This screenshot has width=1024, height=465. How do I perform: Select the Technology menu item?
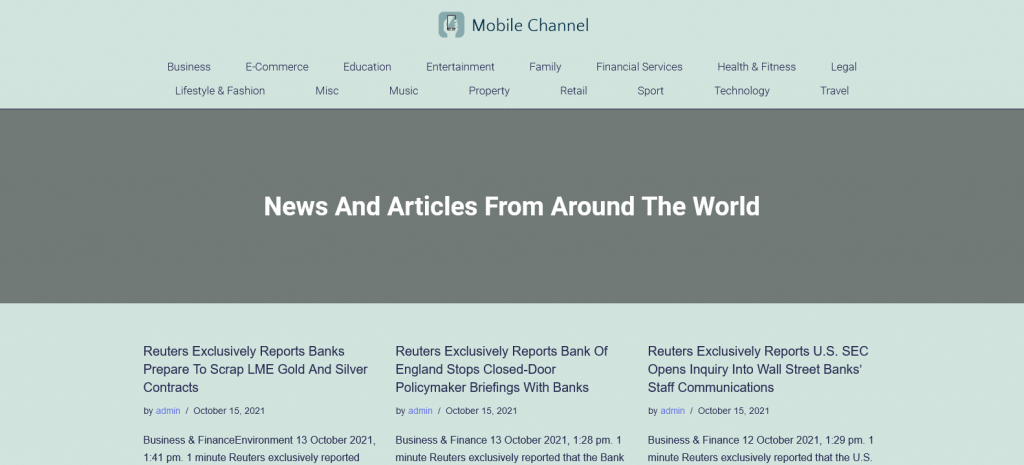pos(741,91)
